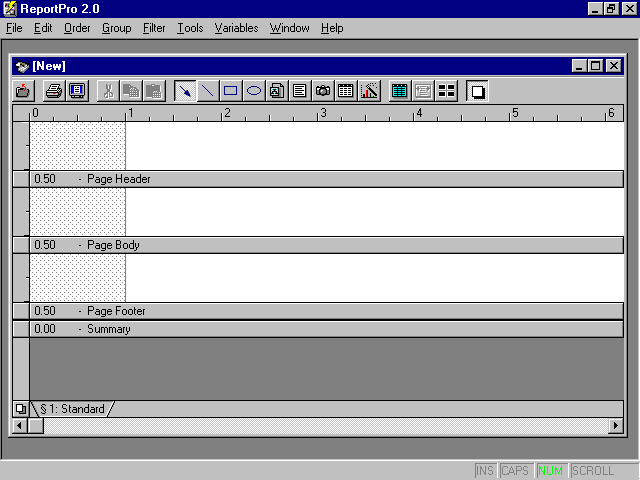The height and width of the screenshot is (480, 640).
Task: Open the Group menu
Action: click(116, 28)
